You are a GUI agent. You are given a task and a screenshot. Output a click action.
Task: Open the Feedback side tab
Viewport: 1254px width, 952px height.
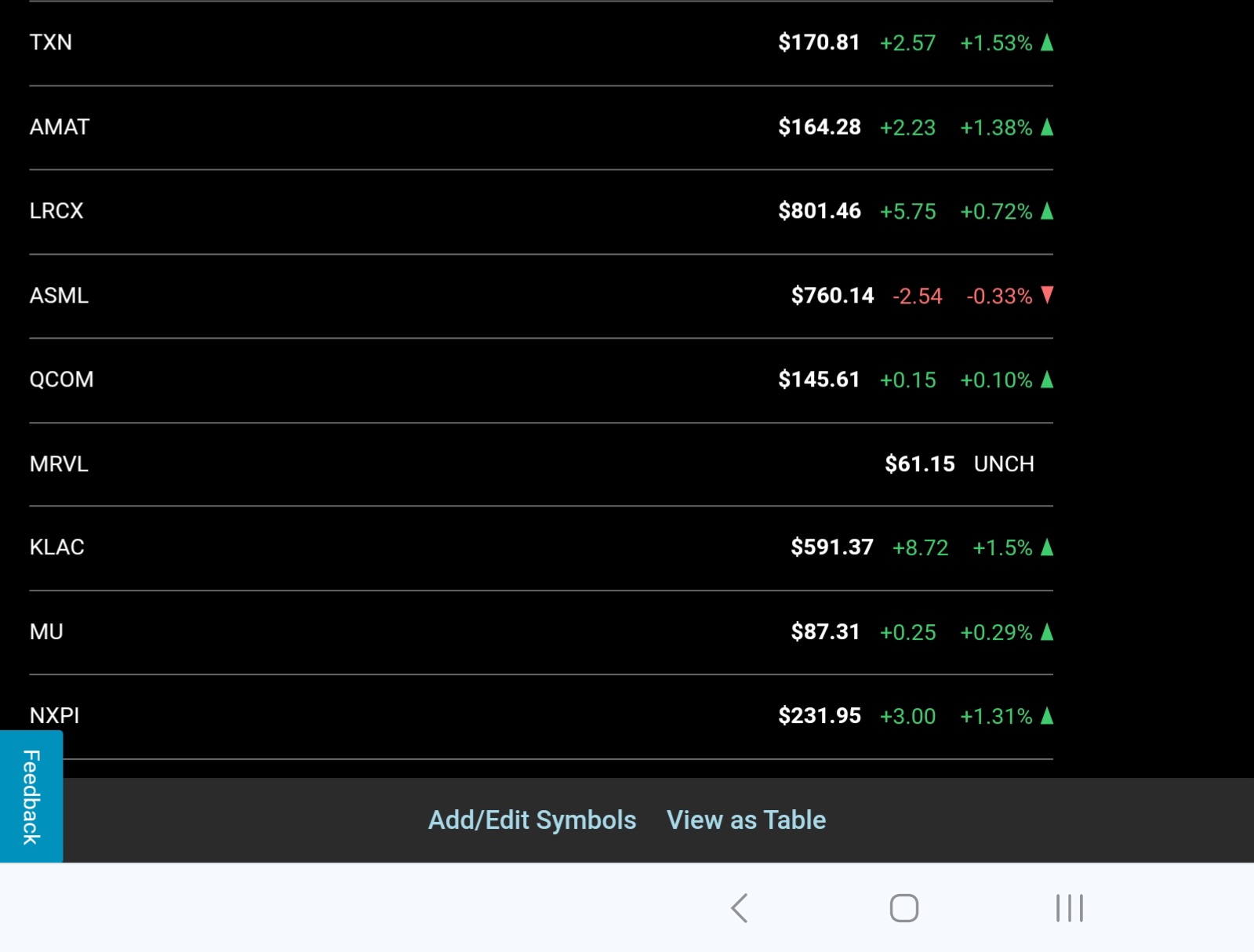click(x=31, y=797)
